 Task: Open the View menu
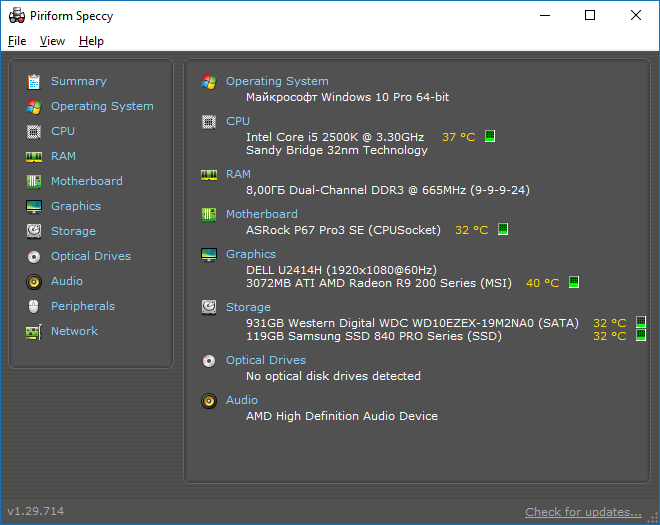tap(52, 41)
